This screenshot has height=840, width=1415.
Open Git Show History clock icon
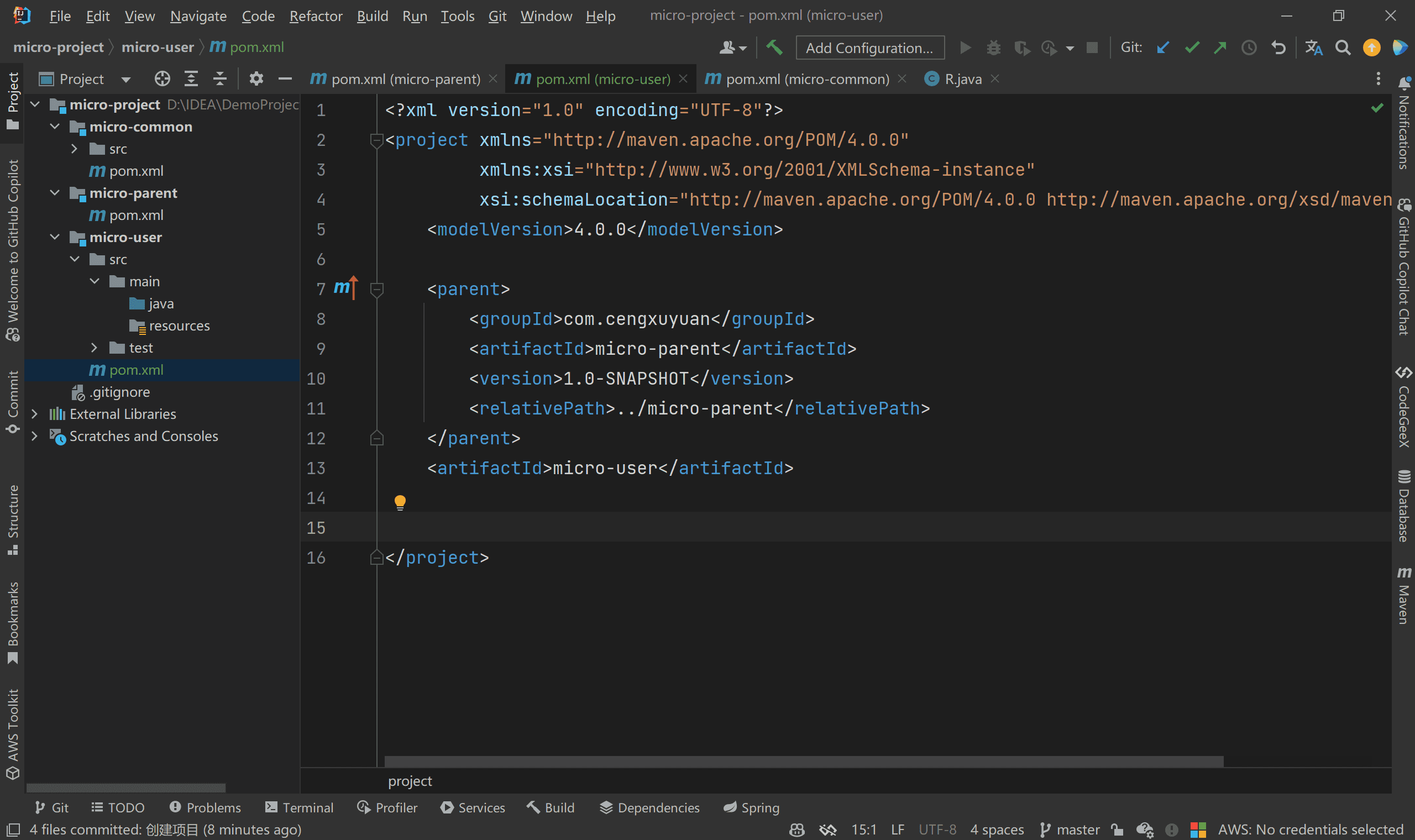[1249, 48]
